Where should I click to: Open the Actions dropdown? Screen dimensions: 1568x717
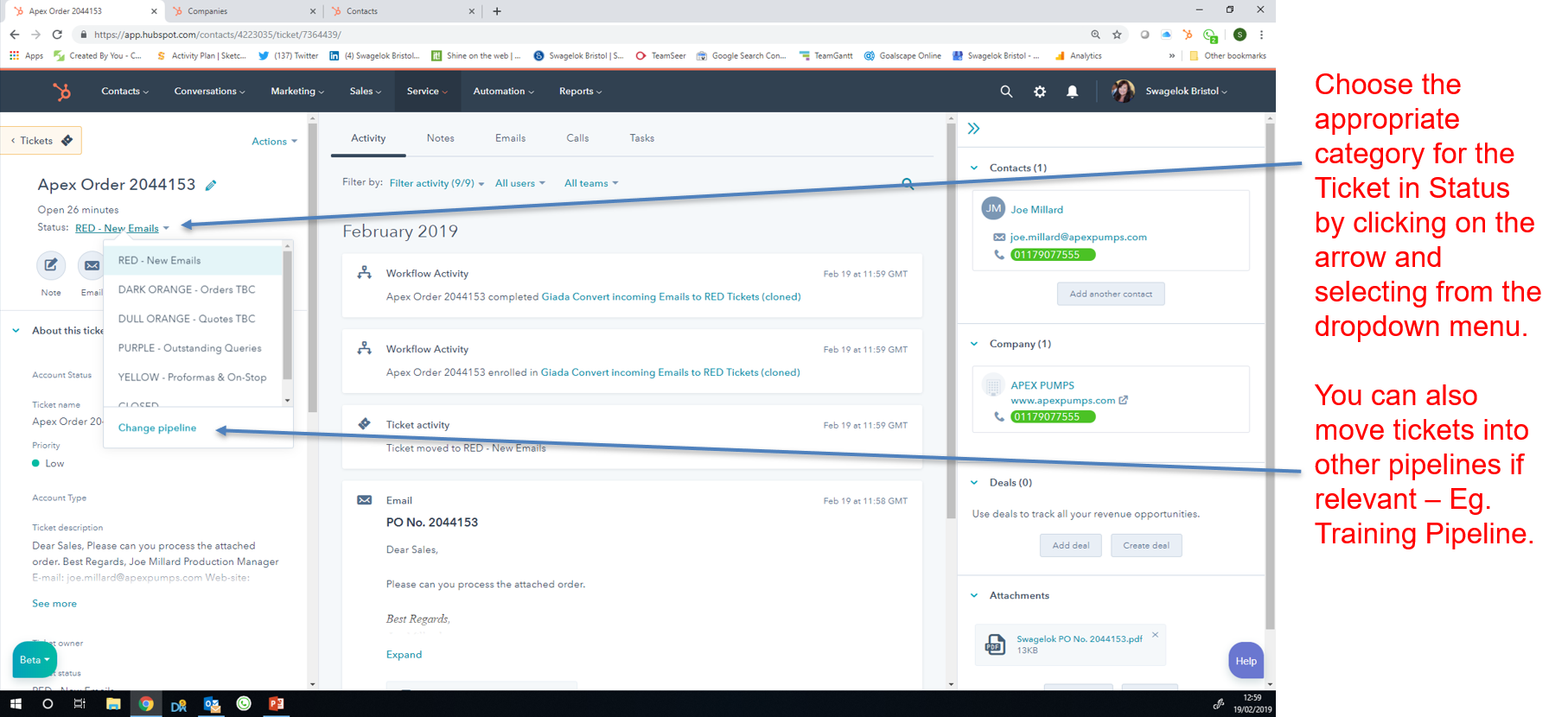(274, 142)
